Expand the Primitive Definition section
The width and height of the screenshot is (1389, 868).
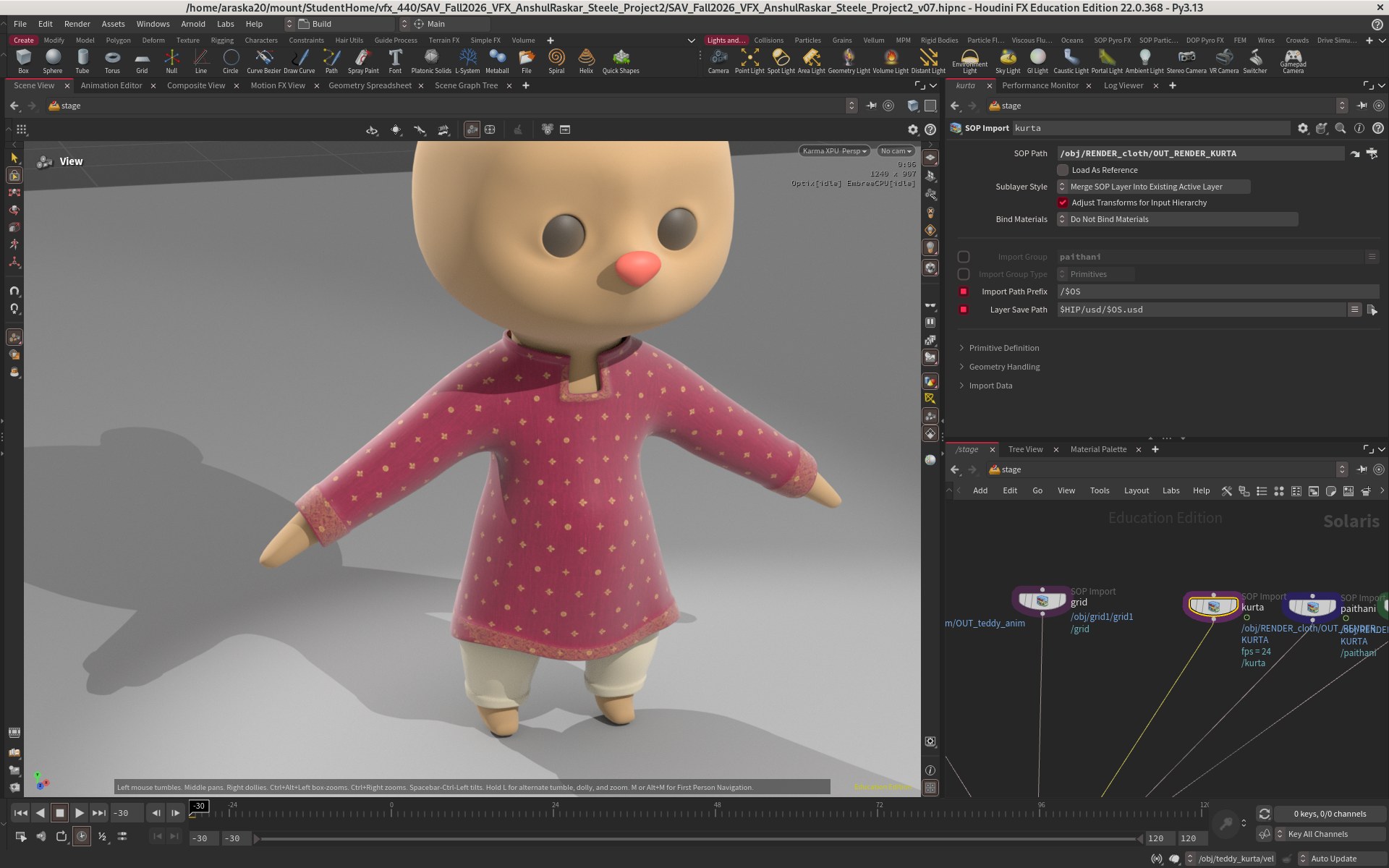click(1003, 348)
